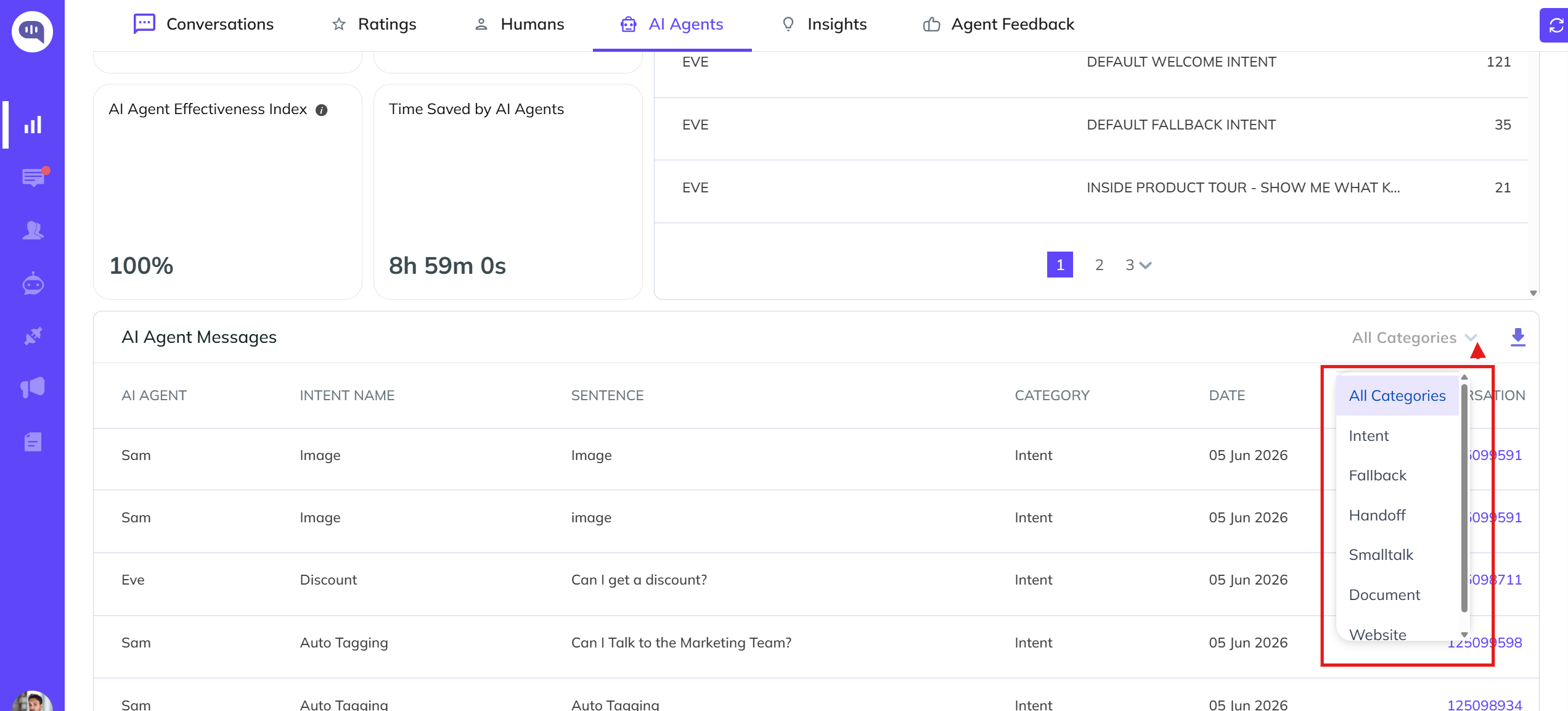Screen dimensions: 1568x711
Task: Click the 100% effectiveness index value
Action: [141, 266]
